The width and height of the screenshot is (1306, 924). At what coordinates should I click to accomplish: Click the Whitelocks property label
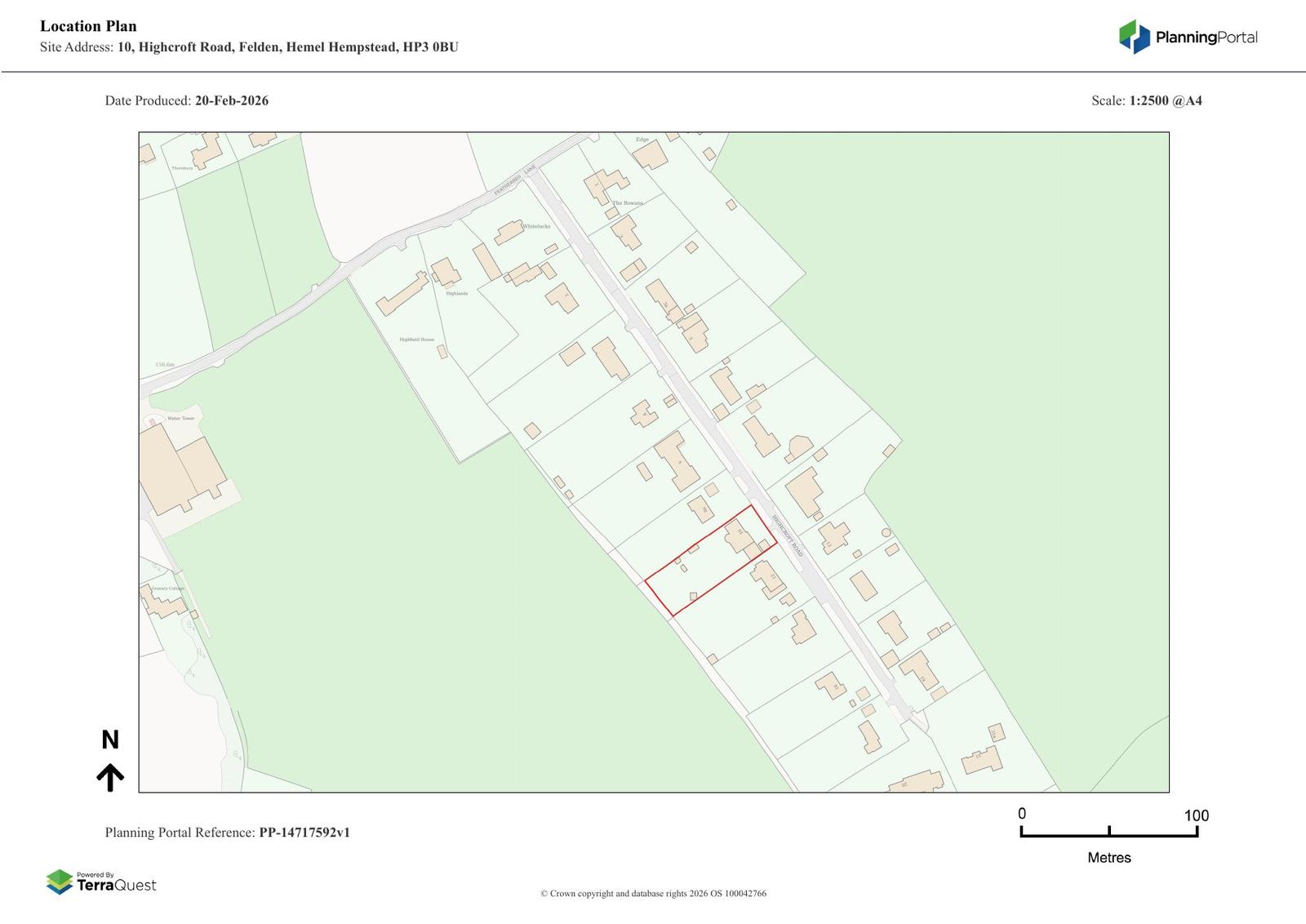[x=536, y=226]
